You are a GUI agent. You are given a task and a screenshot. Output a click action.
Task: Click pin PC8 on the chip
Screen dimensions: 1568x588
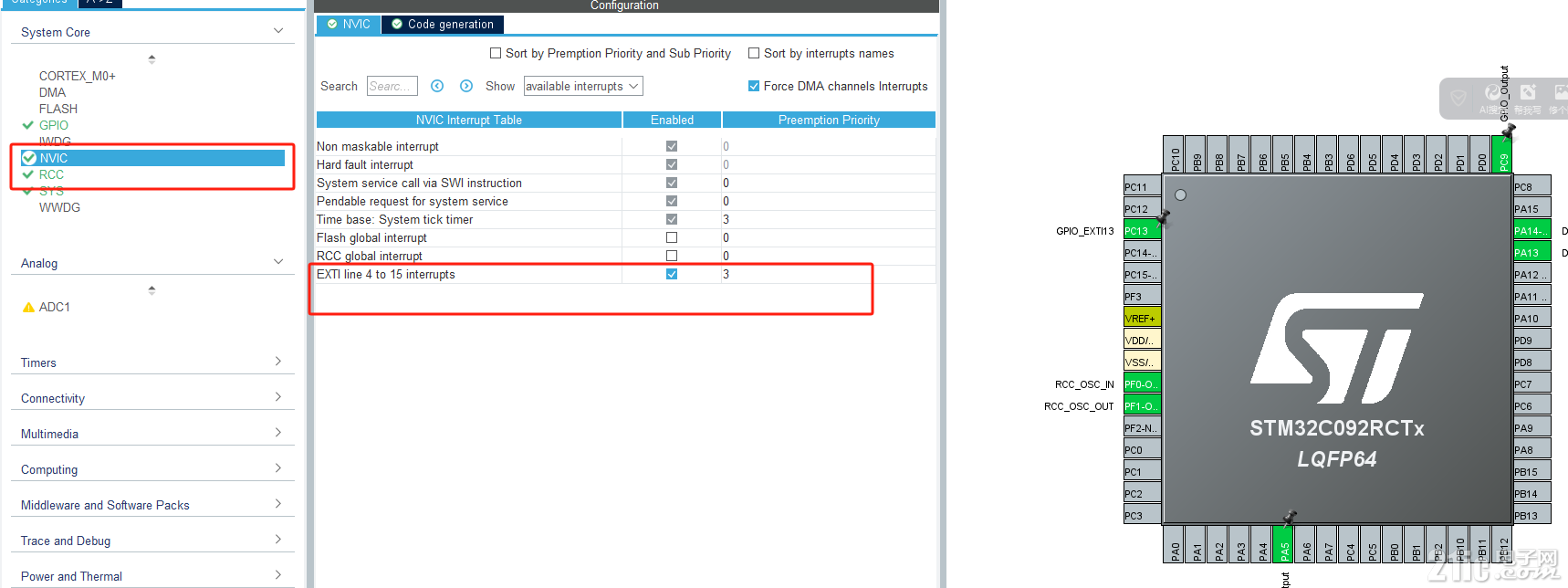pos(1531,187)
